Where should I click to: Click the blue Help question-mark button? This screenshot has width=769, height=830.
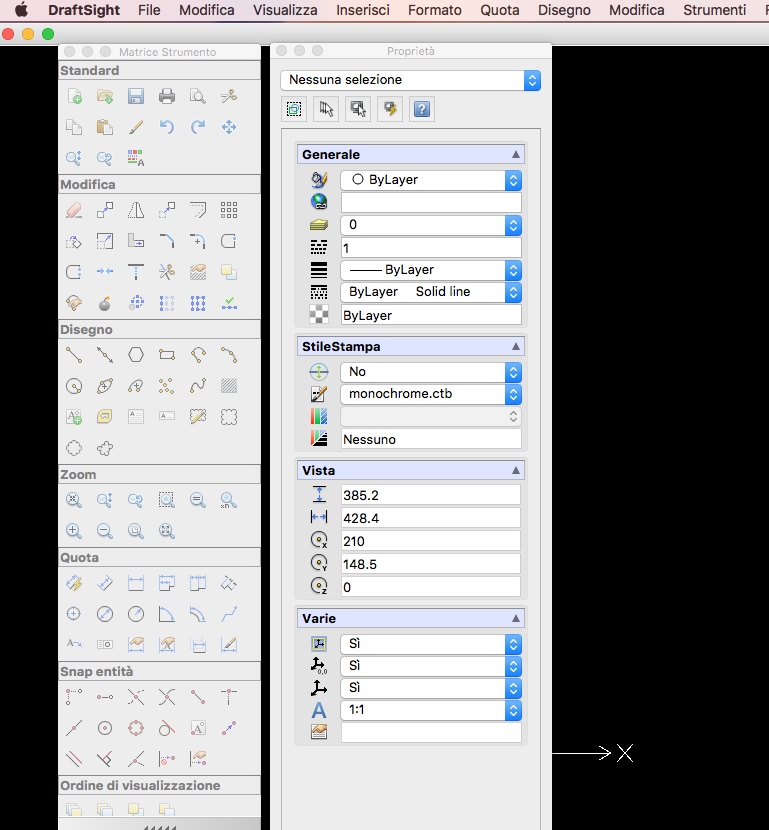coord(422,110)
